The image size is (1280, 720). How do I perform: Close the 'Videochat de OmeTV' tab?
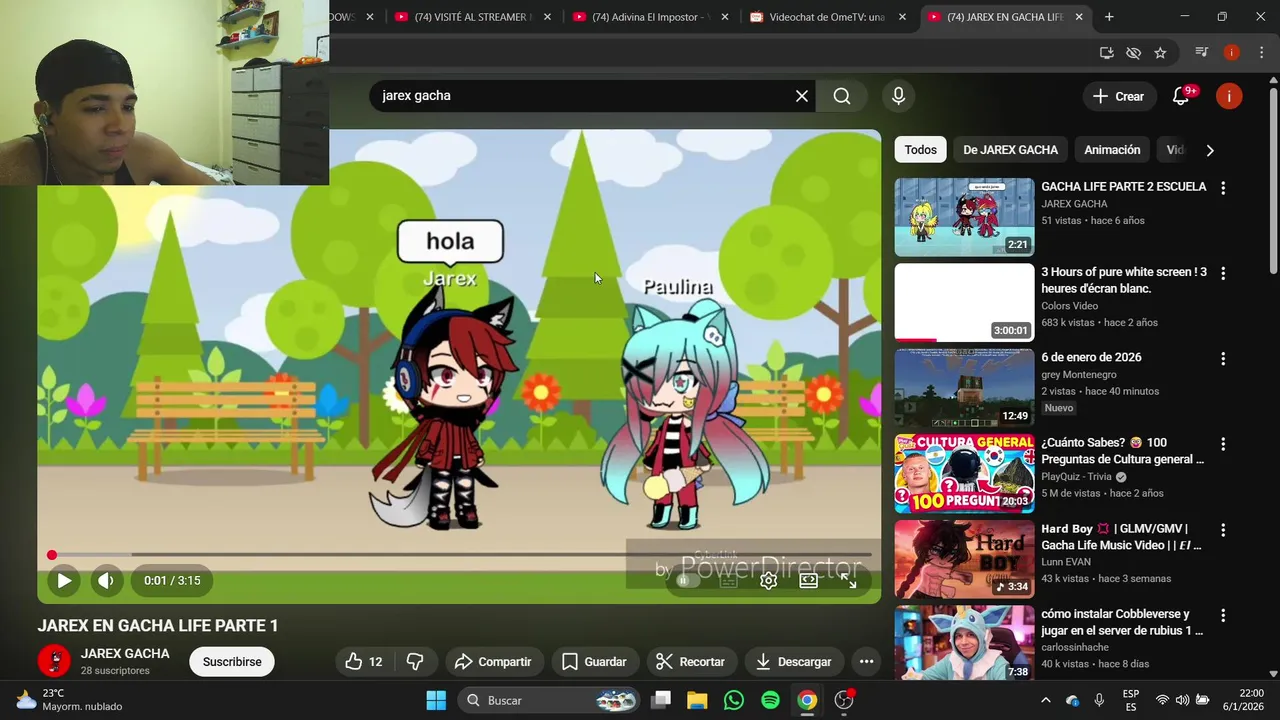(x=902, y=17)
